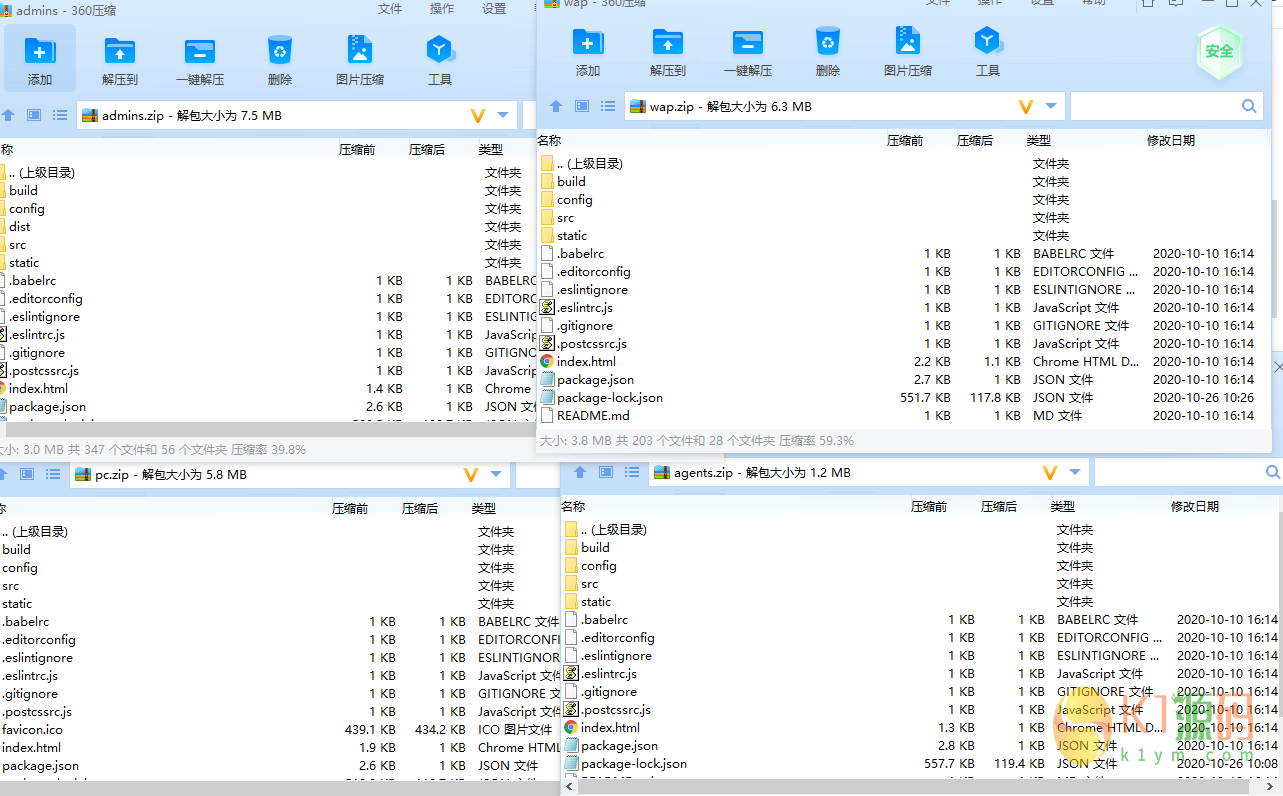Screen dimensions: 1283x796
Task: Expand admins.zip address dropdown arrow
Action: (503, 116)
